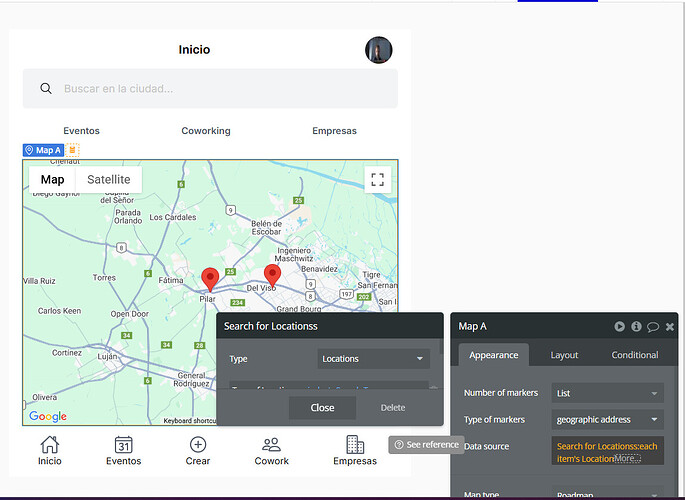
Task: Click the Los Cardales map label
Action: pos(173,217)
